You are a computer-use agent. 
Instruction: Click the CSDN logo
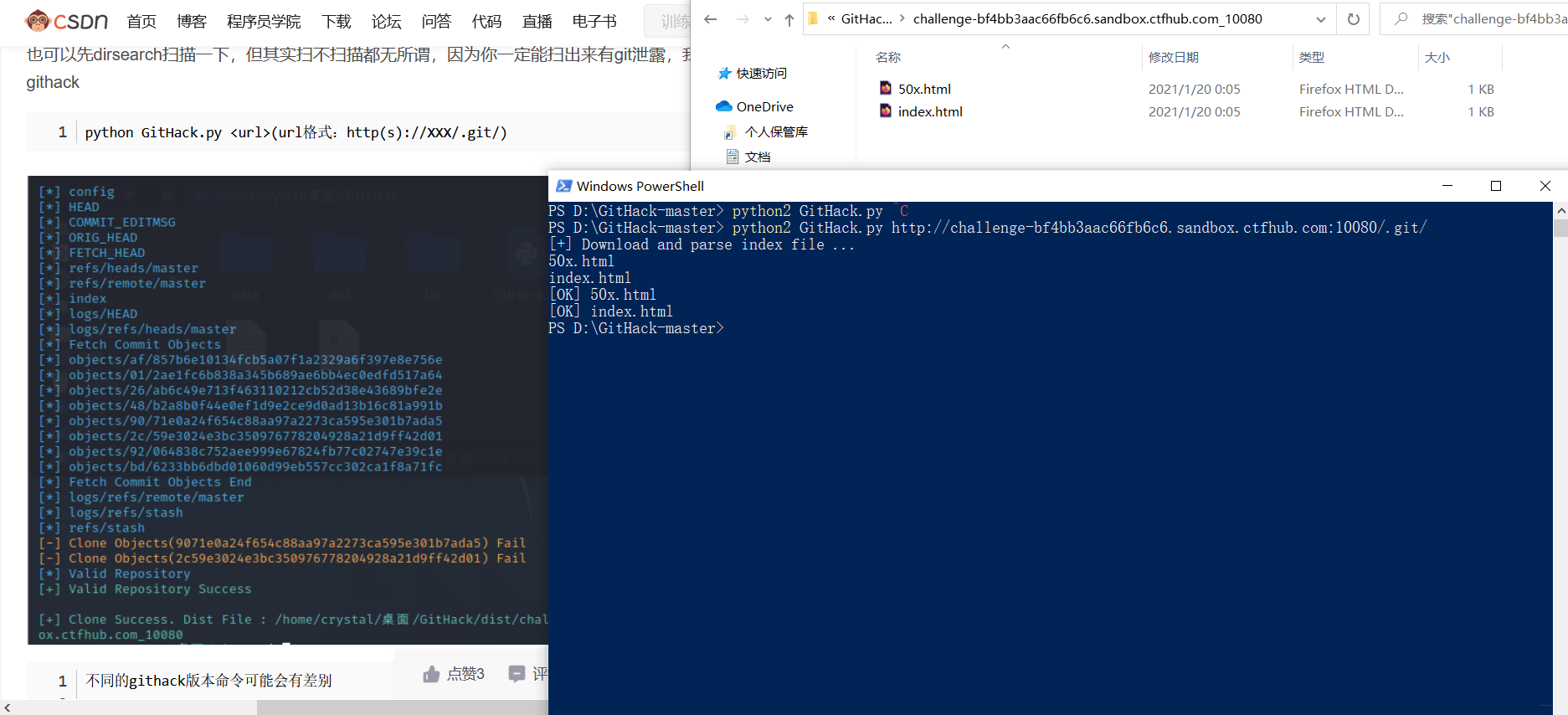tap(67, 20)
